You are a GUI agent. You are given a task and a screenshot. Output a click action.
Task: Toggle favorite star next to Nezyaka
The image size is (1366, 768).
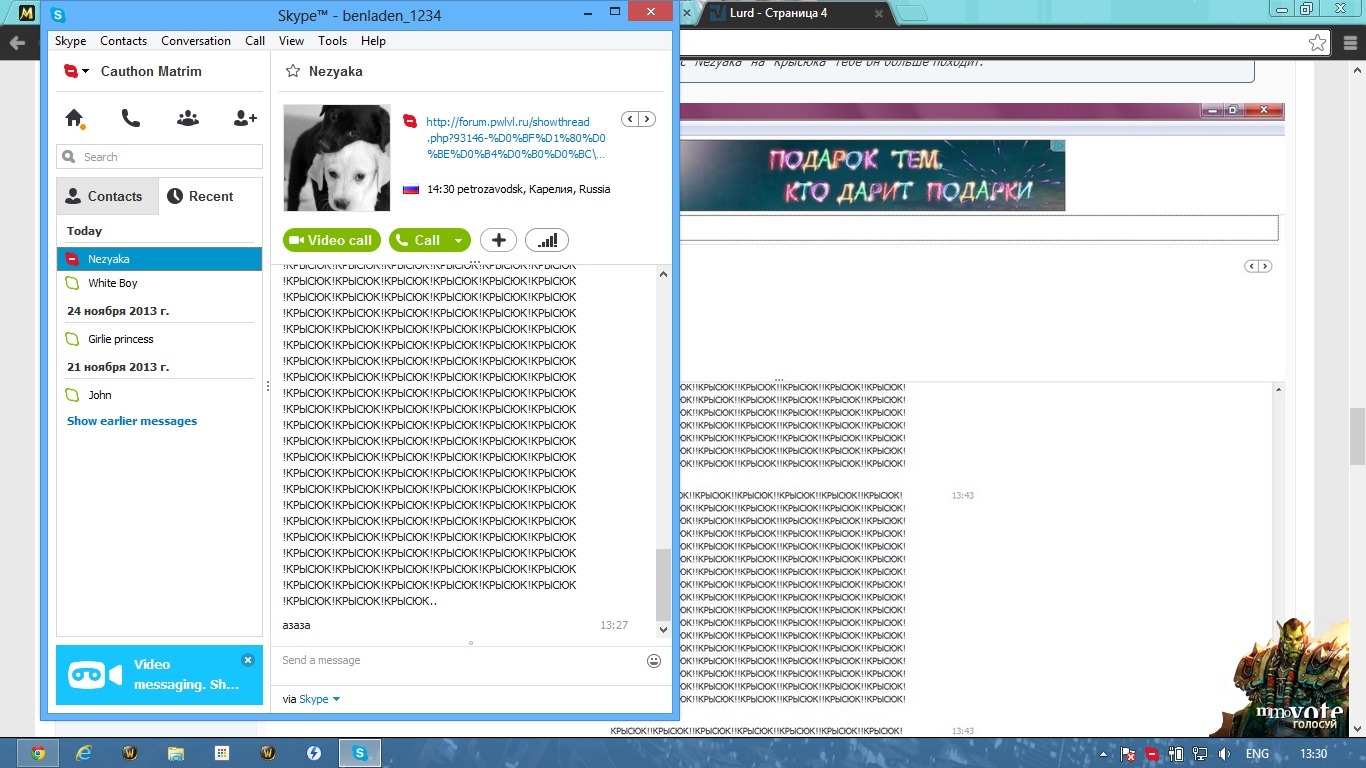coord(293,71)
